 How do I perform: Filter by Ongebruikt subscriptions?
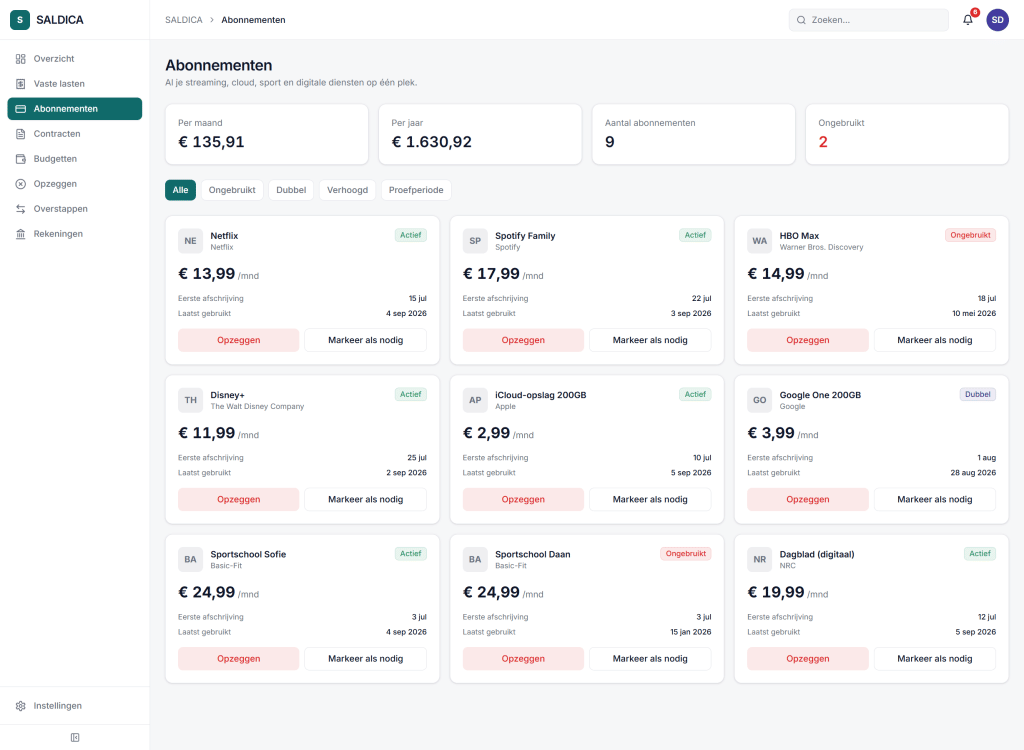coord(232,190)
